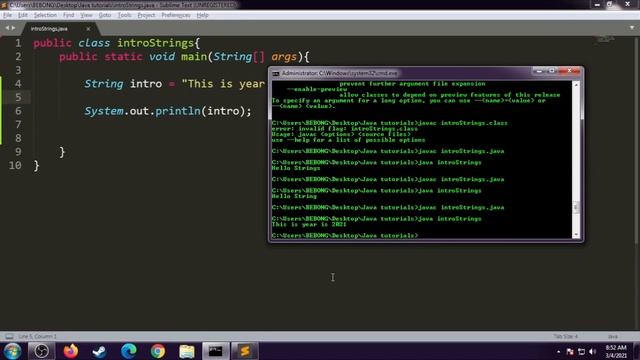Open the Help menu

202,15
